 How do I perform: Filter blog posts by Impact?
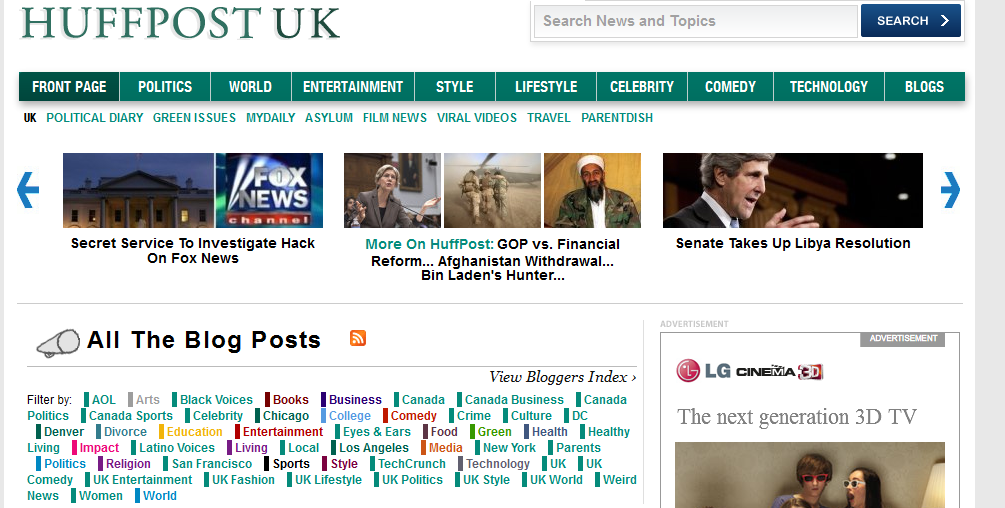click(99, 448)
